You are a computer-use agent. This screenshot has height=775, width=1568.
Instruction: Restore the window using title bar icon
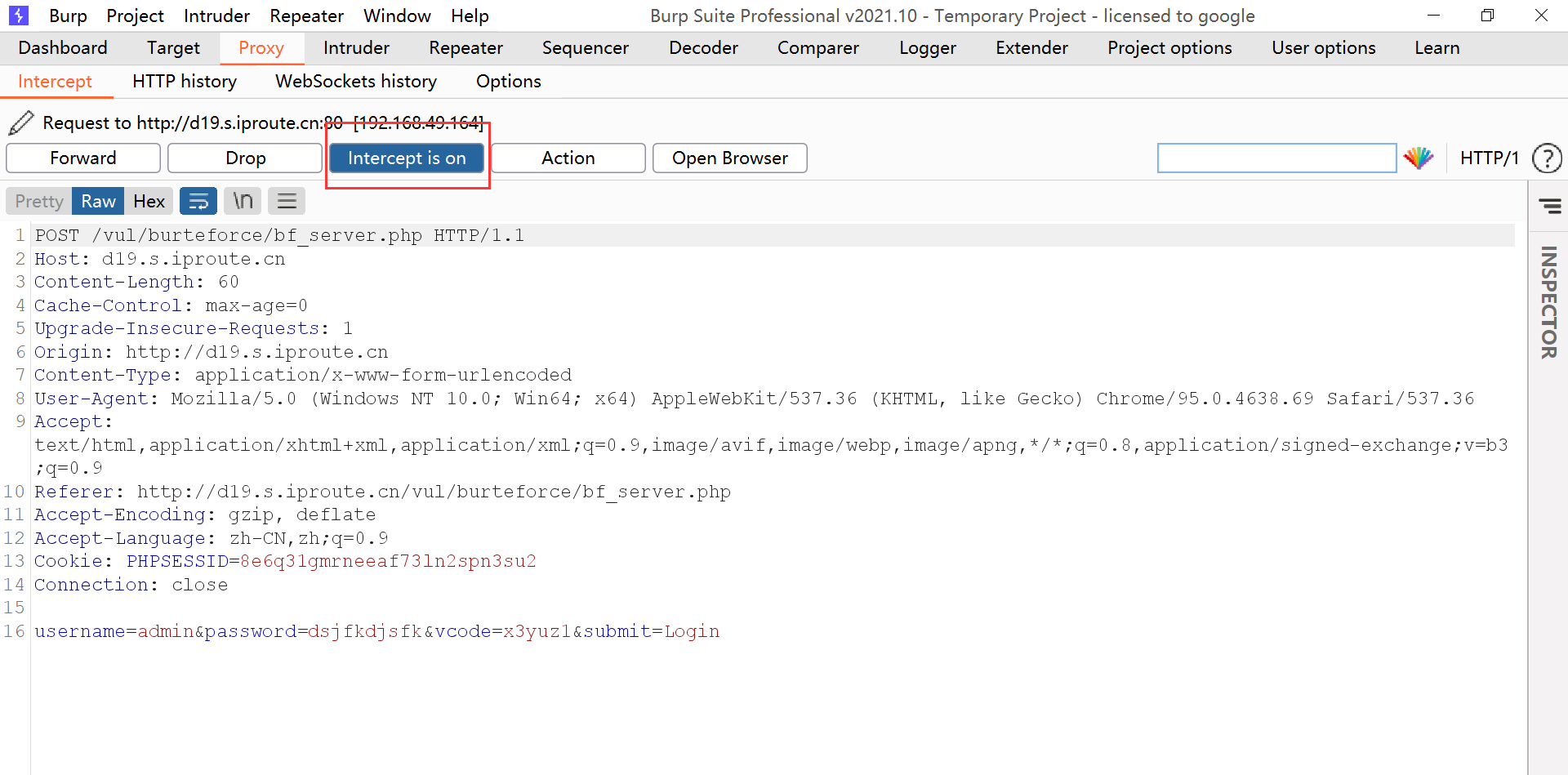pyautogui.click(x=1487, y=16)
